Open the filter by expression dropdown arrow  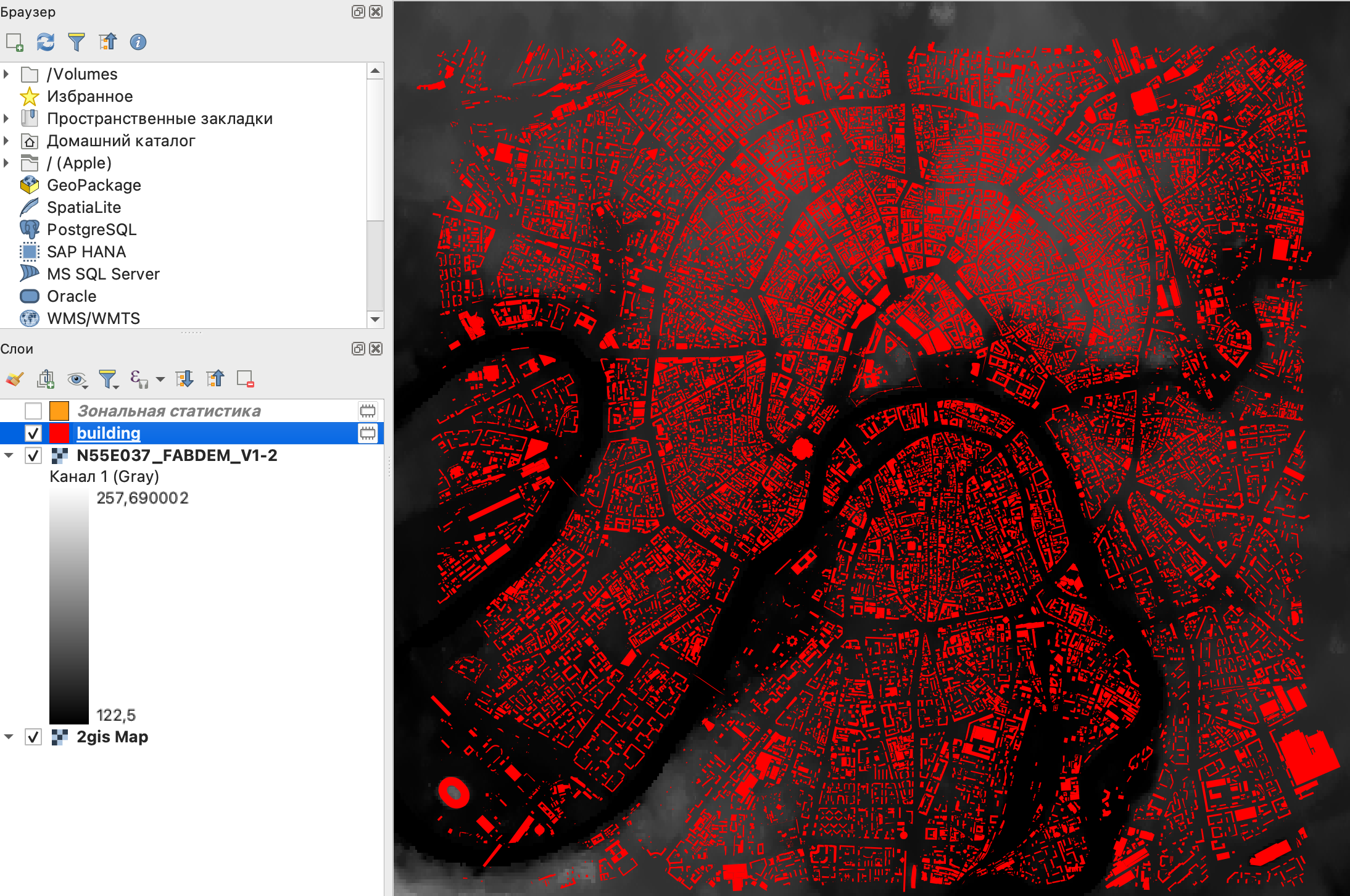click(x=160, y=379)
